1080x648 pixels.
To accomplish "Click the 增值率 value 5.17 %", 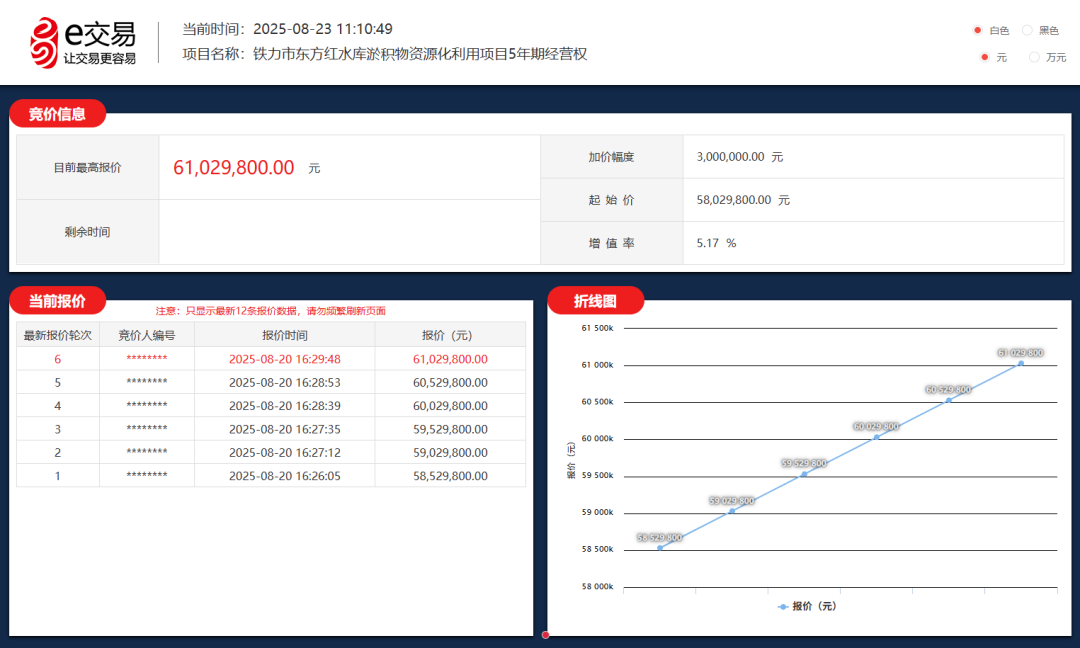I will [x=716, y=243].
